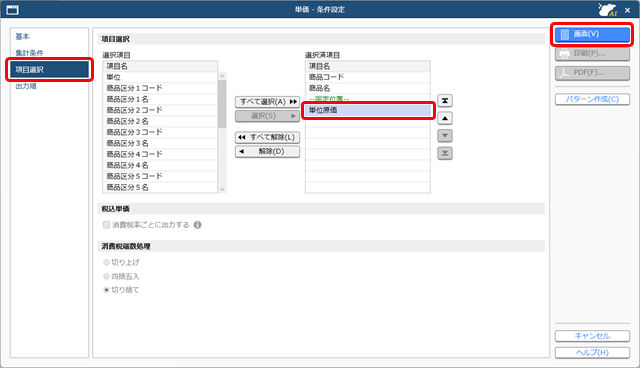Click すべて解除(L) button
Viewport: 640px width, 368px height.
(267, 137)
